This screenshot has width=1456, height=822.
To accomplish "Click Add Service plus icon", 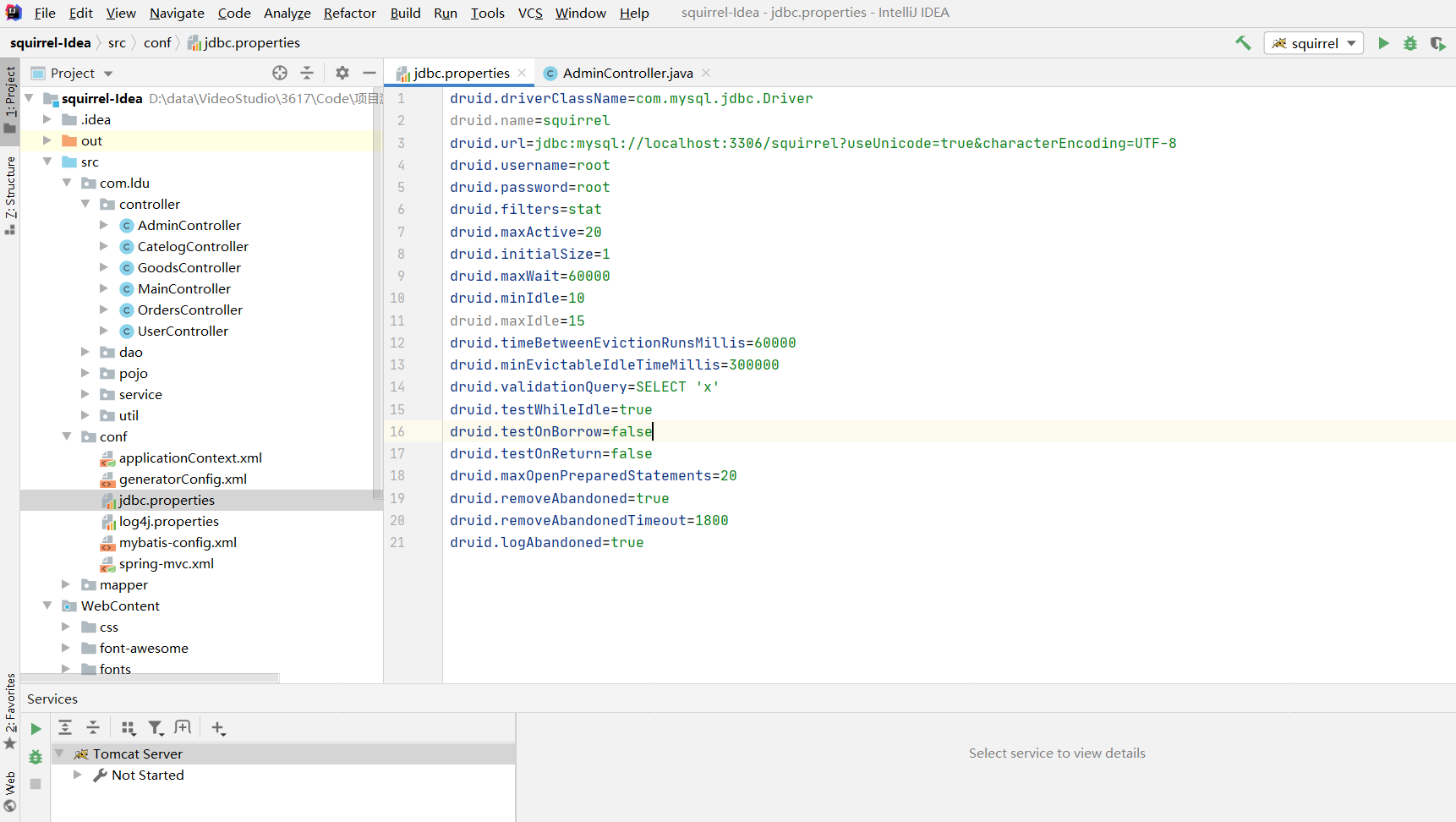I will (x=218, y=727).
